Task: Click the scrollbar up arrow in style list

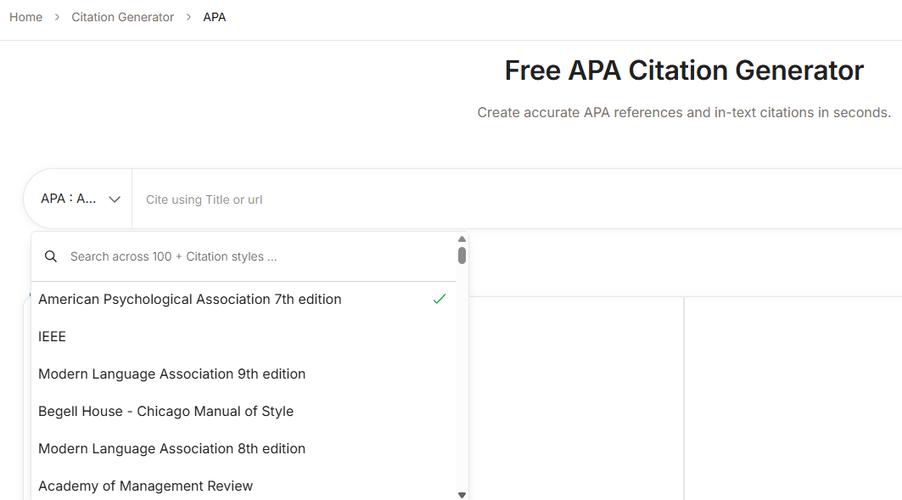Action: click(462, 239)
